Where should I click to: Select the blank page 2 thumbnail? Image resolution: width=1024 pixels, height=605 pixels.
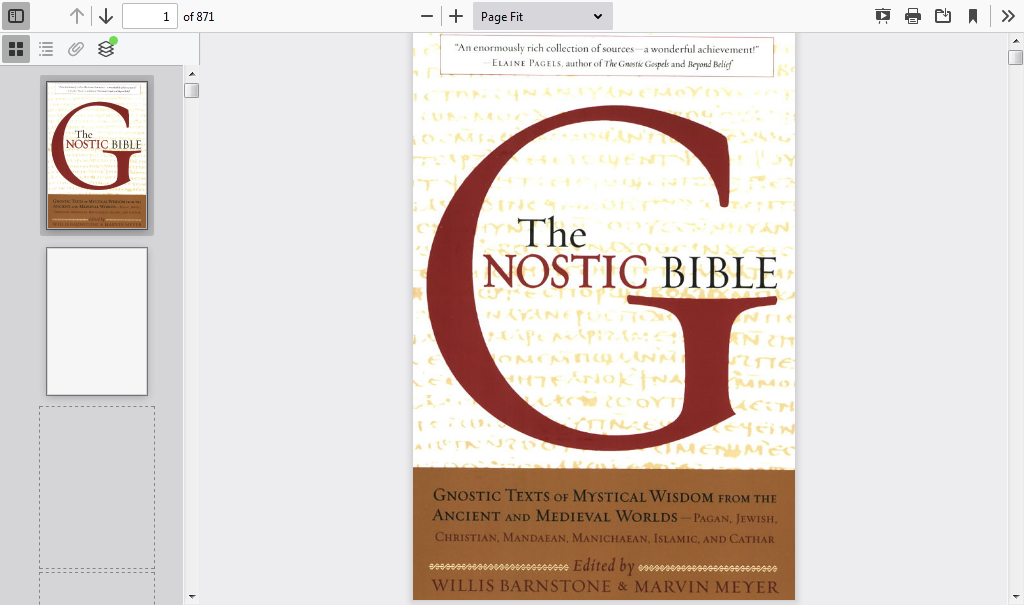pos(97,321)
